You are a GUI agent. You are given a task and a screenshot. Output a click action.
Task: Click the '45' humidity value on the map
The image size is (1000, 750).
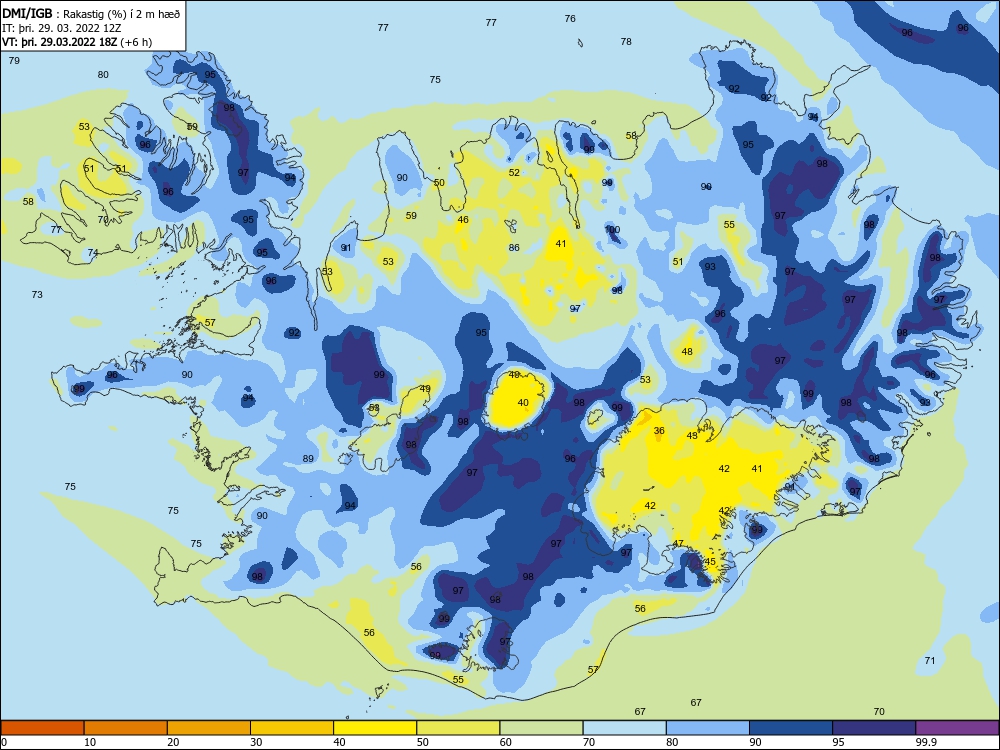[710, 562]
